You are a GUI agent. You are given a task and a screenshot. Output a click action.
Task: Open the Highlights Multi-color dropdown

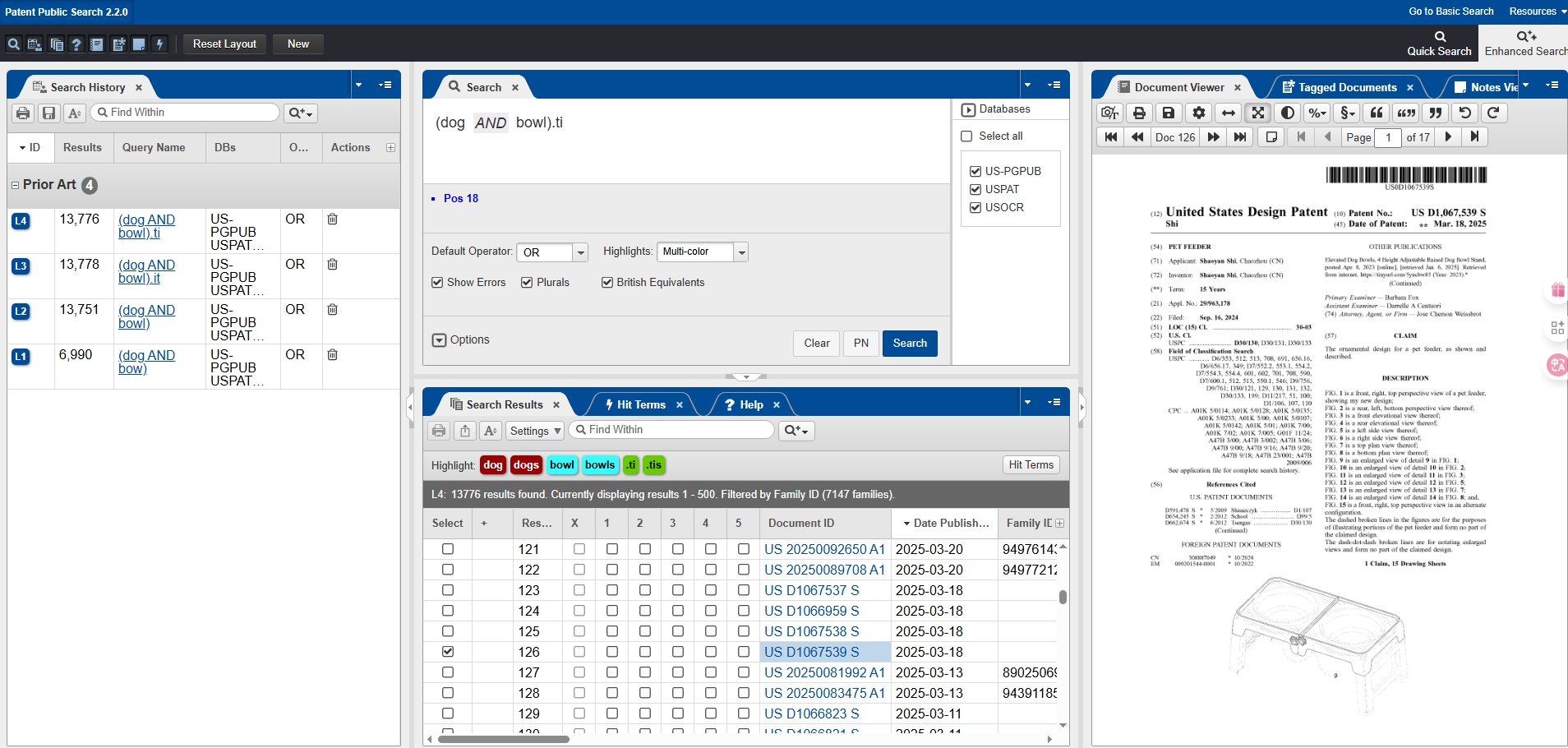pos(741,252)
